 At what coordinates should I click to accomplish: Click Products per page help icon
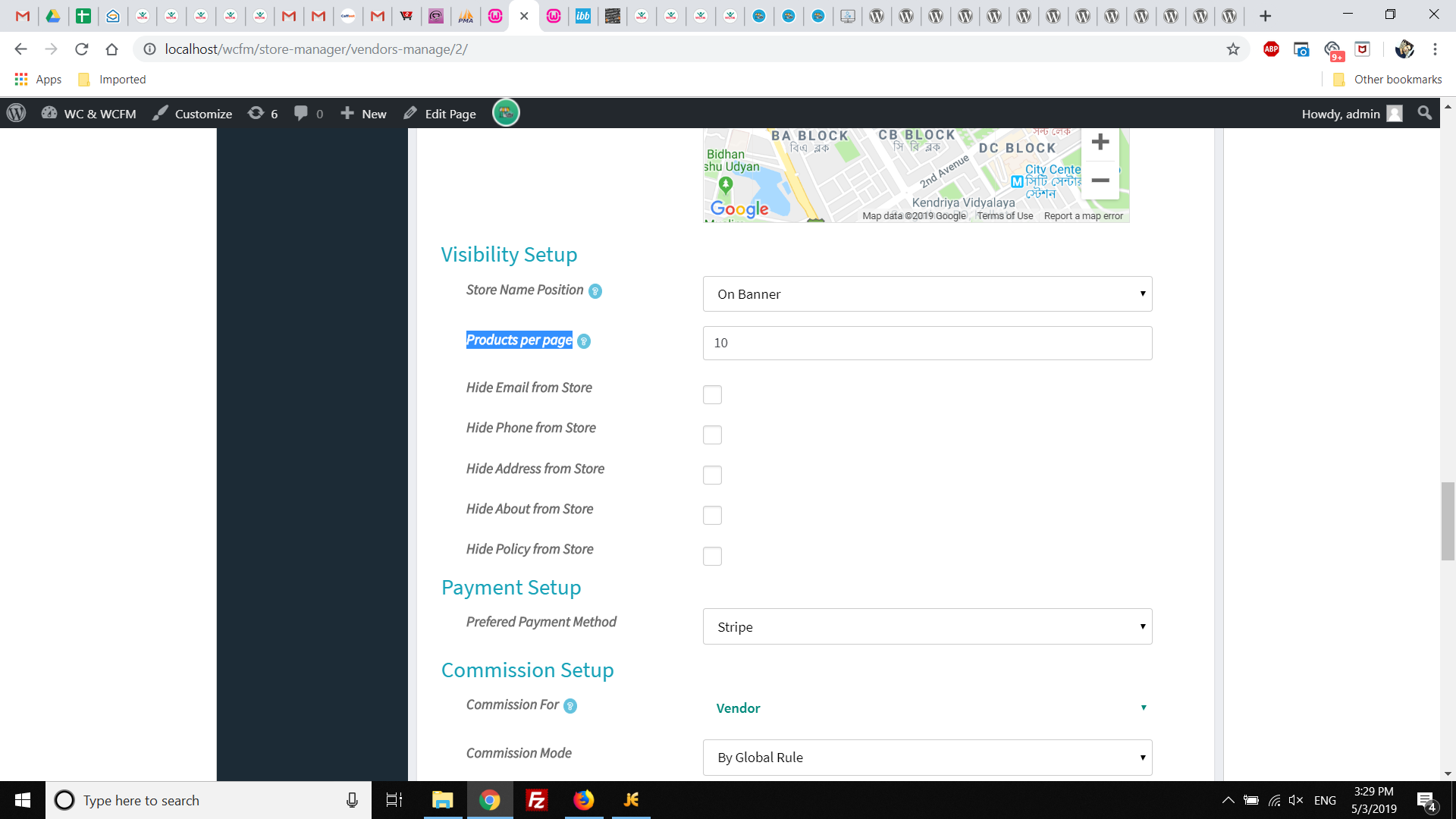click(584, 341)
